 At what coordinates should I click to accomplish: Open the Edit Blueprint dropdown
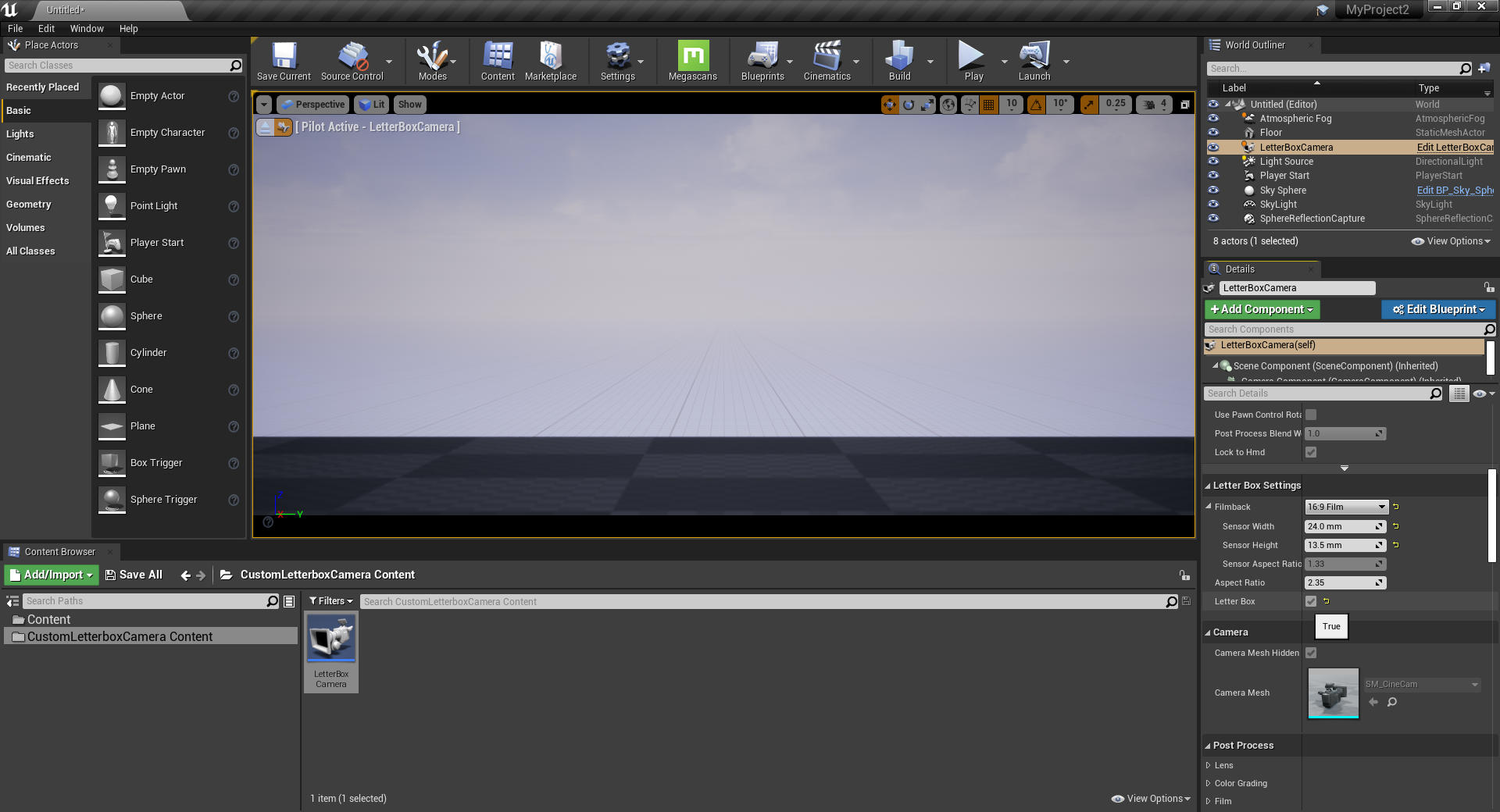(1438, 309)
